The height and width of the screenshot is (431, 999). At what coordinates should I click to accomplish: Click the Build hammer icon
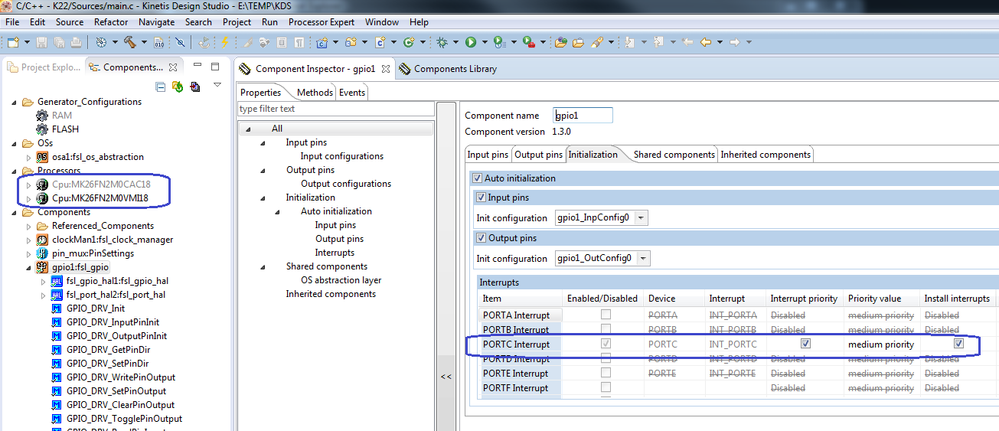[129, 42]
